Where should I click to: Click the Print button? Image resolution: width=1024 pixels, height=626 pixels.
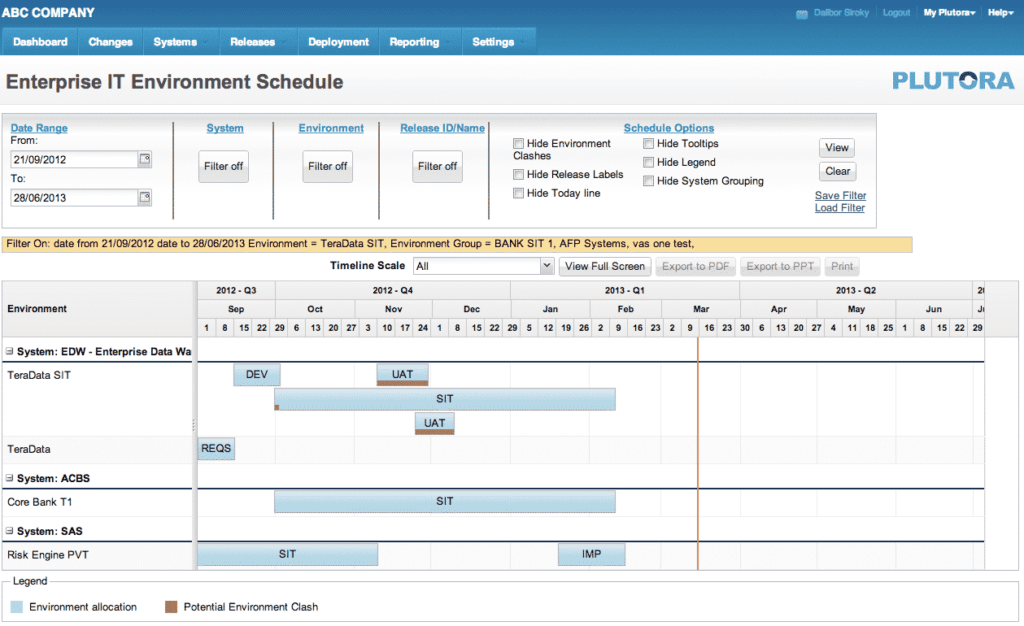[842, 266]
